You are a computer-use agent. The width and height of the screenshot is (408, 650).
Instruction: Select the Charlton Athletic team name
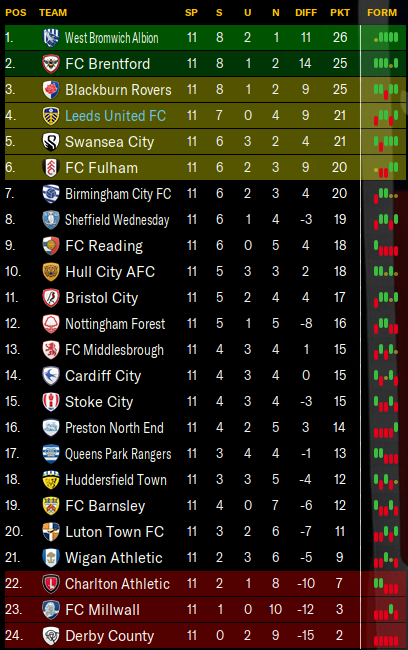tap(117, 584)
